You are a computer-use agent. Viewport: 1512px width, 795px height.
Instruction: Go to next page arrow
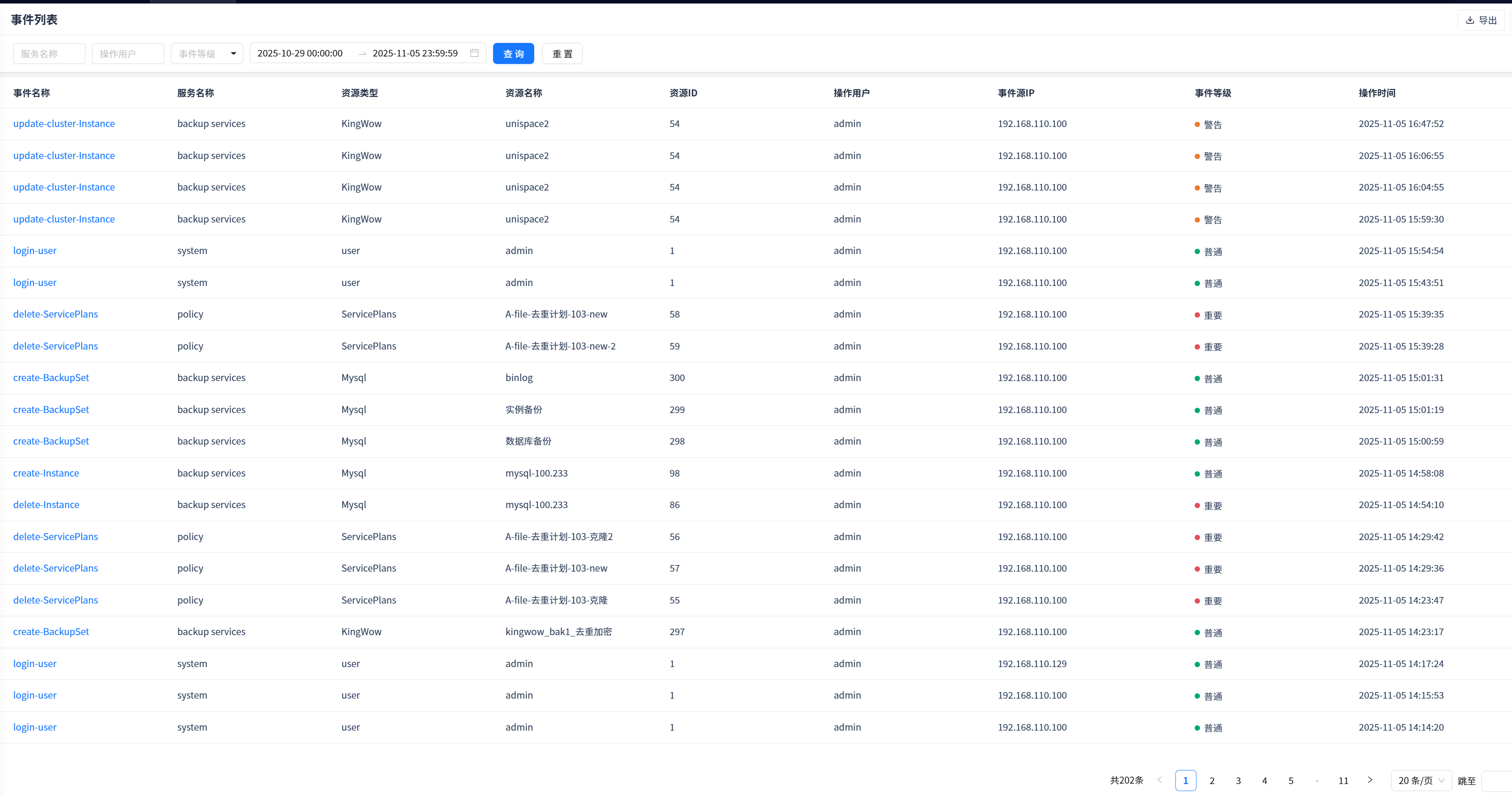pyautogui.click(x=1370, y=781)
